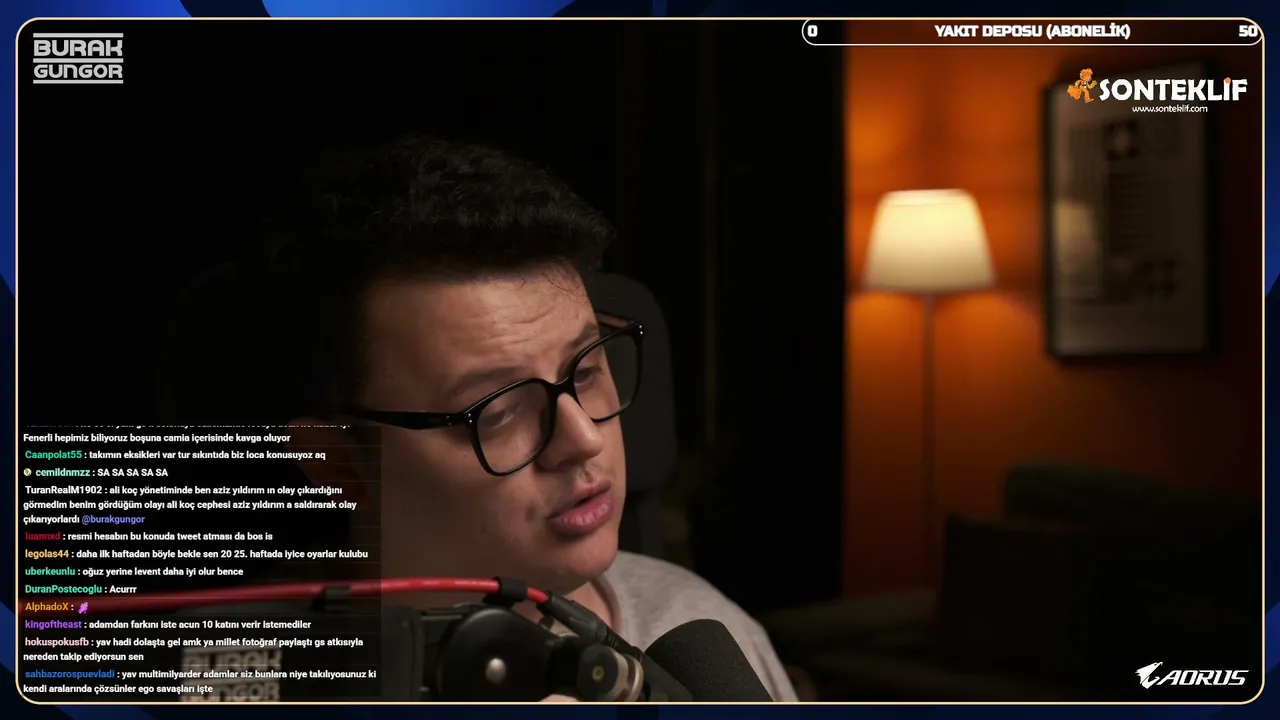1280x720 pixels.
Task: Select chat username AlphadoX
Action: (47, 607)
